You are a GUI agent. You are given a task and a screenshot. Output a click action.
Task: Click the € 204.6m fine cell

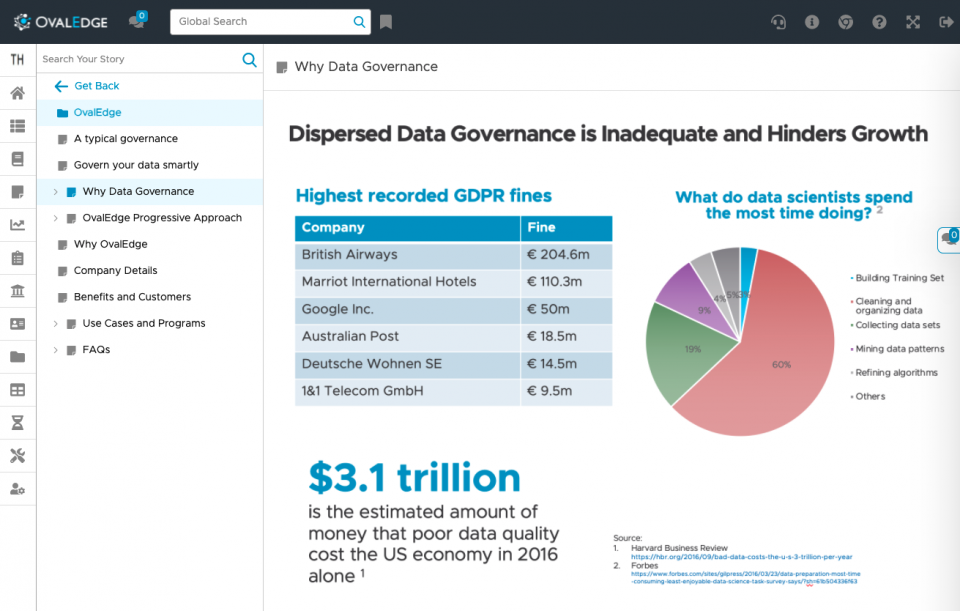coord(566,255)
